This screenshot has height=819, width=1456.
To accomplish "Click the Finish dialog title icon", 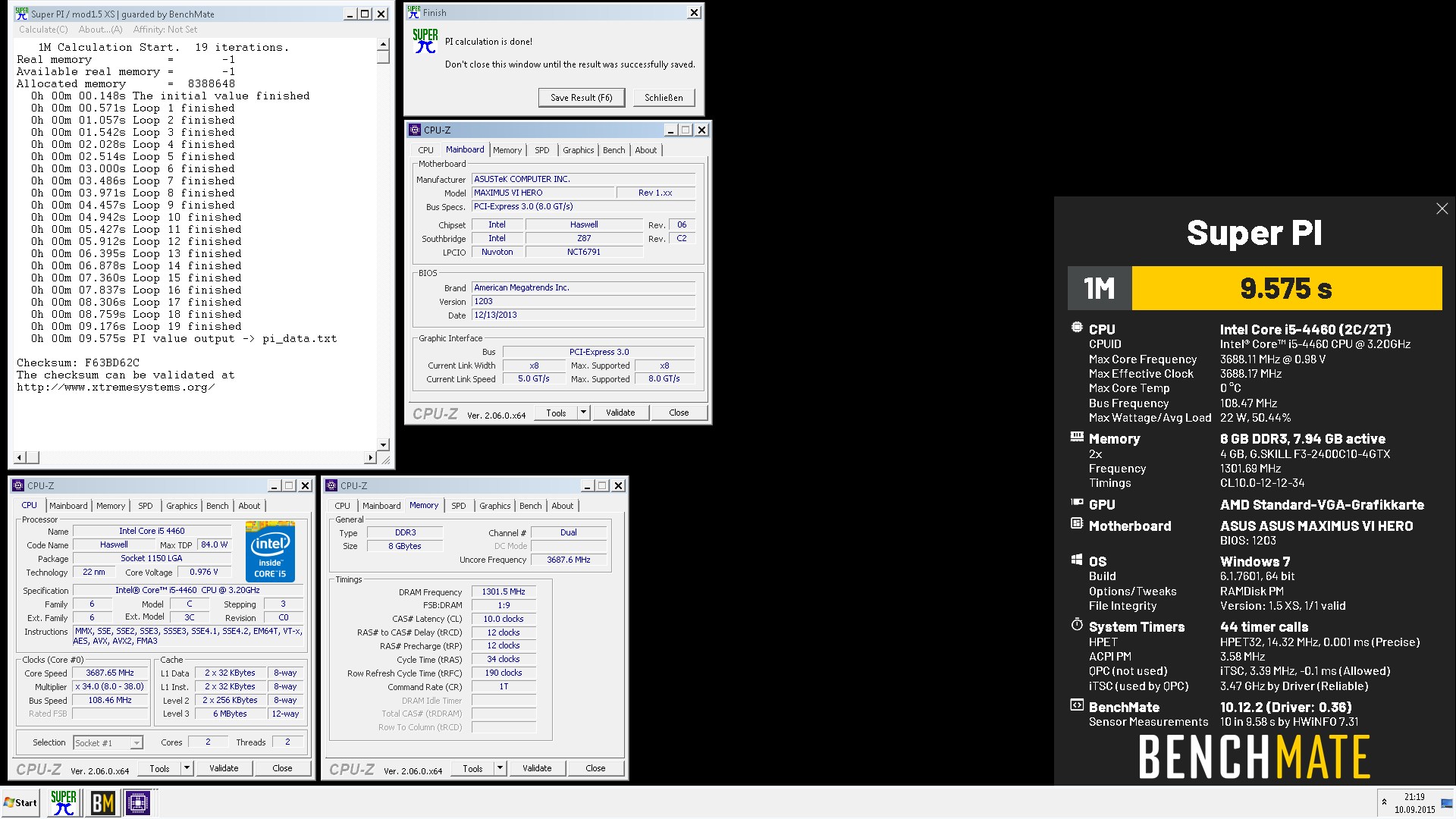I will click(413, 12).
